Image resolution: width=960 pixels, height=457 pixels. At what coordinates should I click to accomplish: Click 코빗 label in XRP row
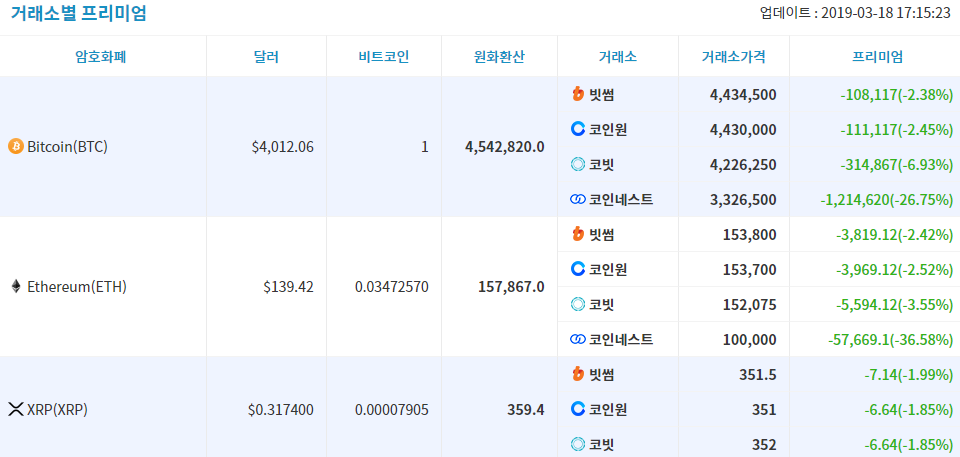602,444
